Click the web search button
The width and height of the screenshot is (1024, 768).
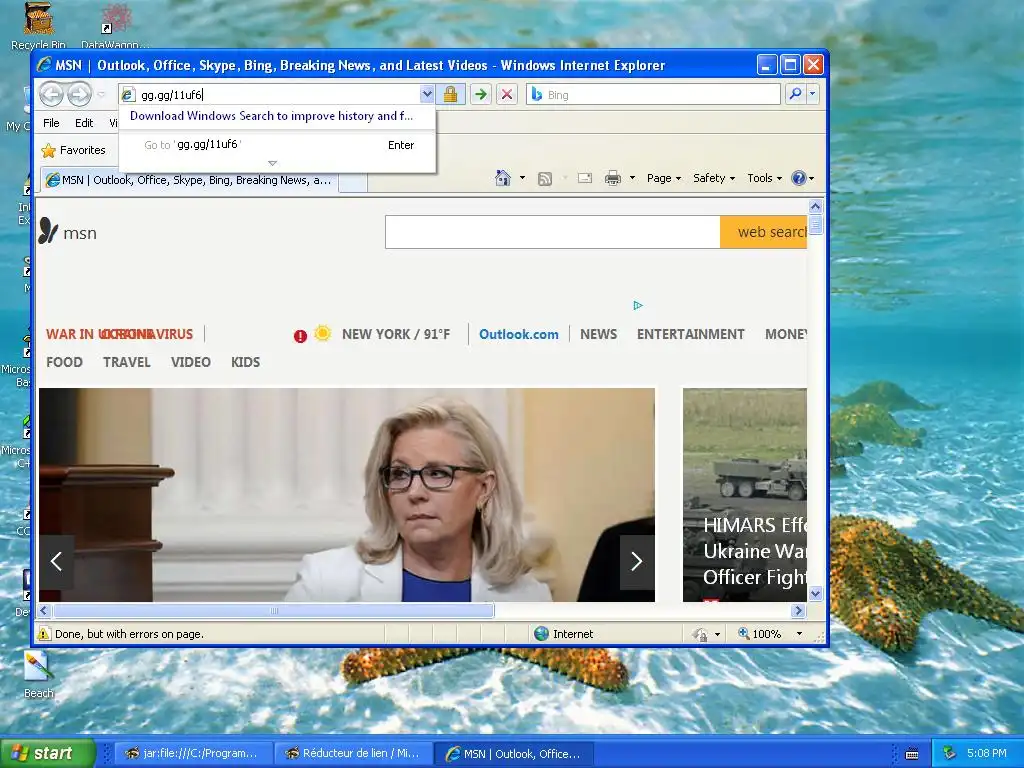point(763,232)
